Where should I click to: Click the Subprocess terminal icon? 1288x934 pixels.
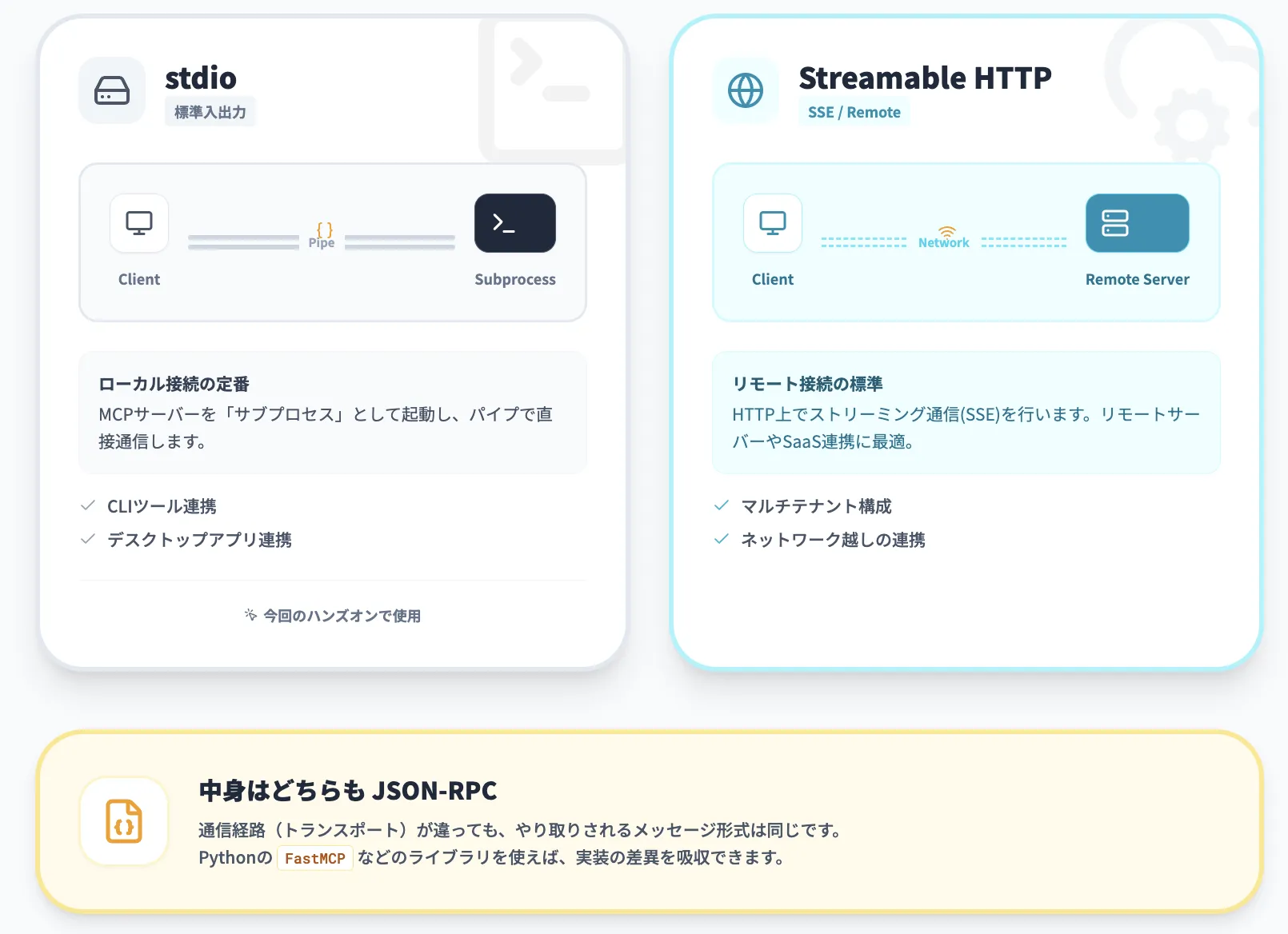[x=514, y=223]
